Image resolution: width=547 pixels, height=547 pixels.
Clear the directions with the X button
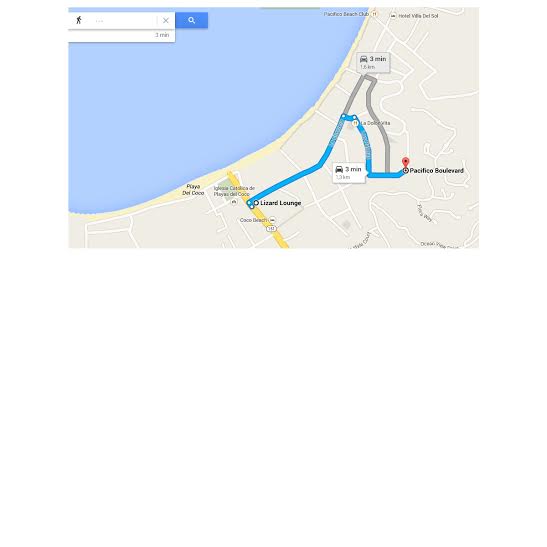[x=166, y=21]
